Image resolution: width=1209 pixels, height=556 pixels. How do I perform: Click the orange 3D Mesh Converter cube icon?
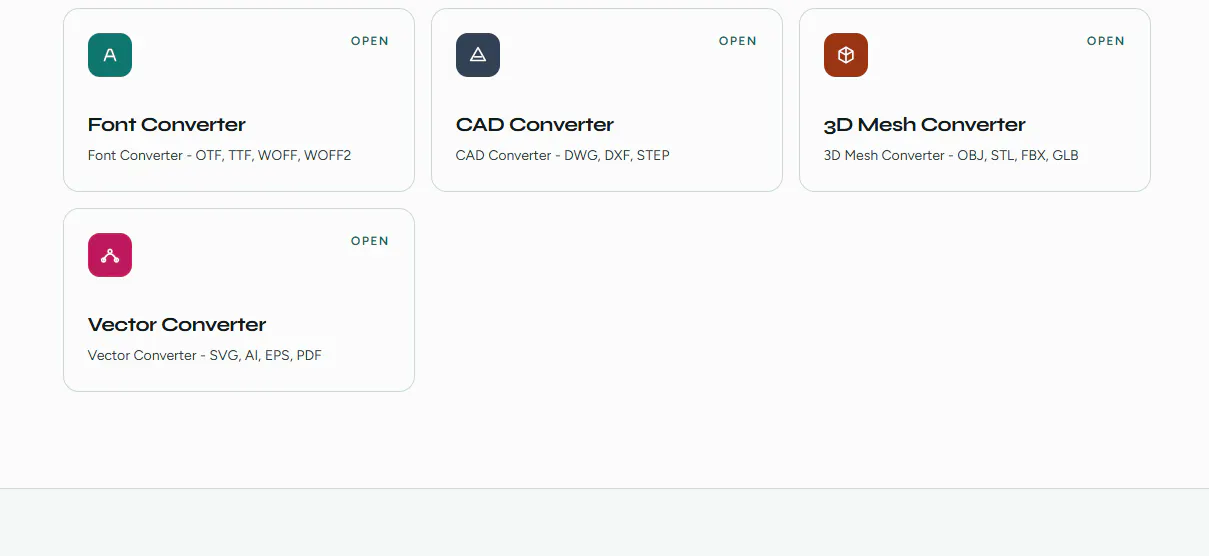point(846,55)
